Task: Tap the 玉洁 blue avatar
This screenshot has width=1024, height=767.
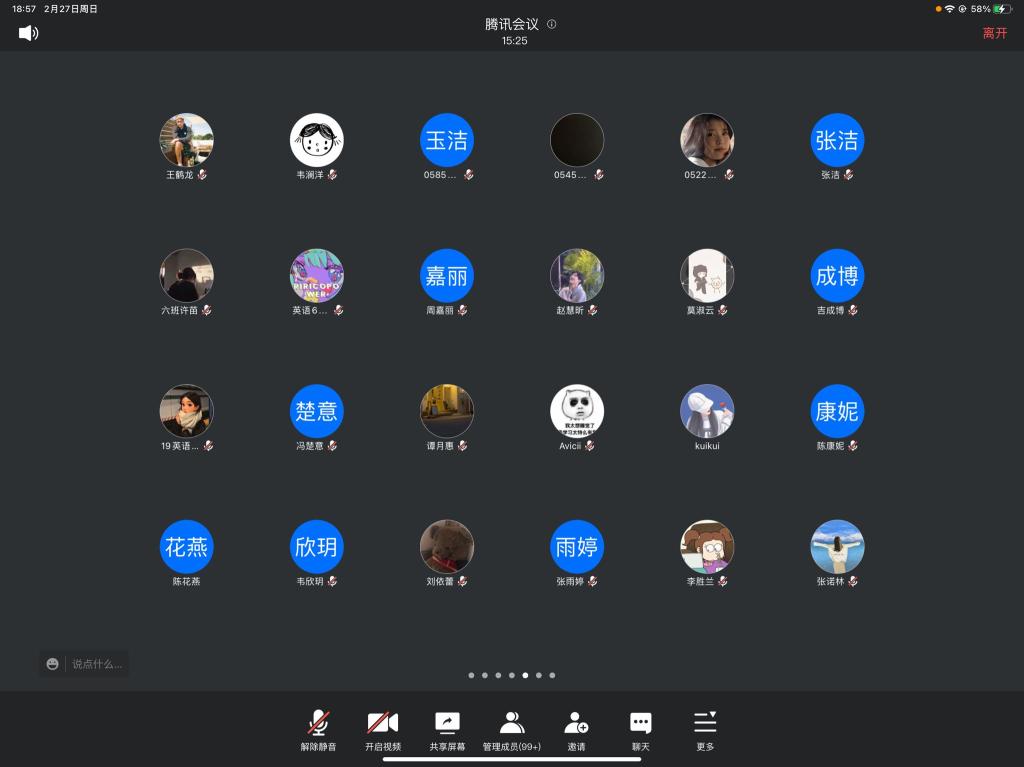Action: [447, 140]
